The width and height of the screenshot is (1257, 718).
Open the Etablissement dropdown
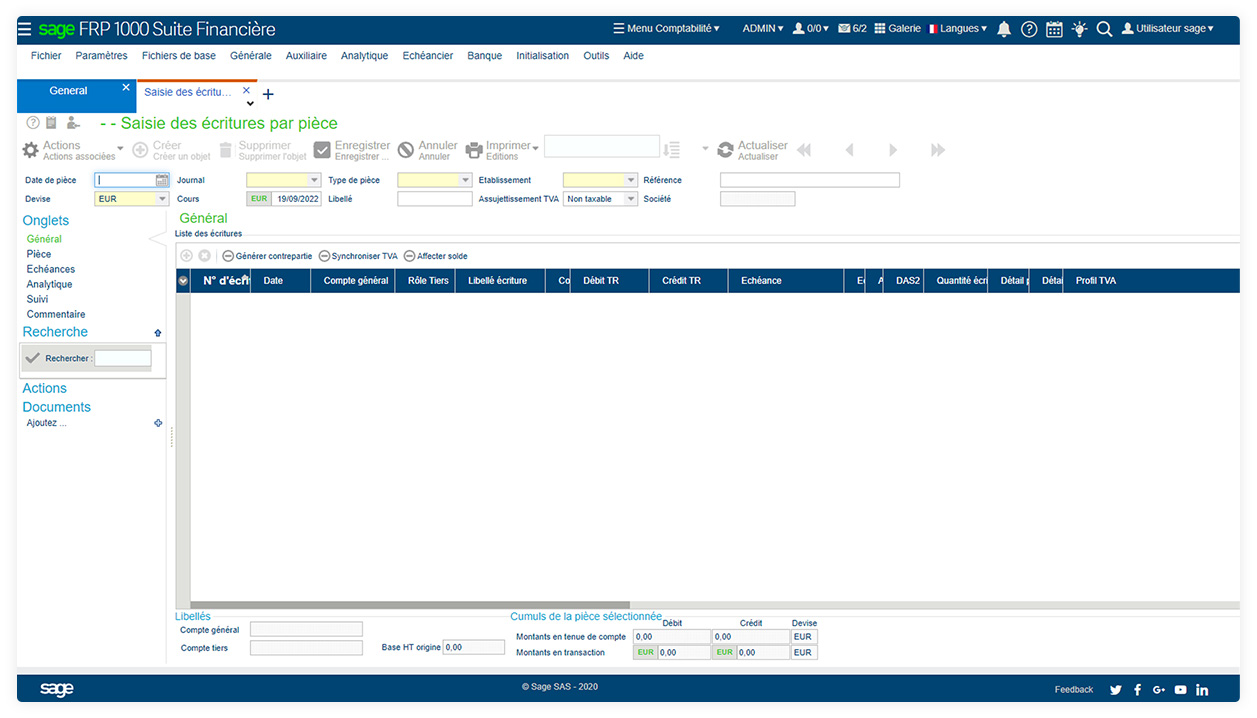(x=631, y=181)
